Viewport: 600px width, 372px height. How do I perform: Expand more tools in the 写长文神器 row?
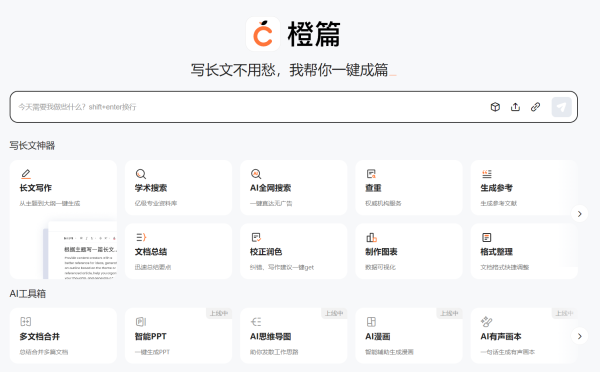pos(579,214)
